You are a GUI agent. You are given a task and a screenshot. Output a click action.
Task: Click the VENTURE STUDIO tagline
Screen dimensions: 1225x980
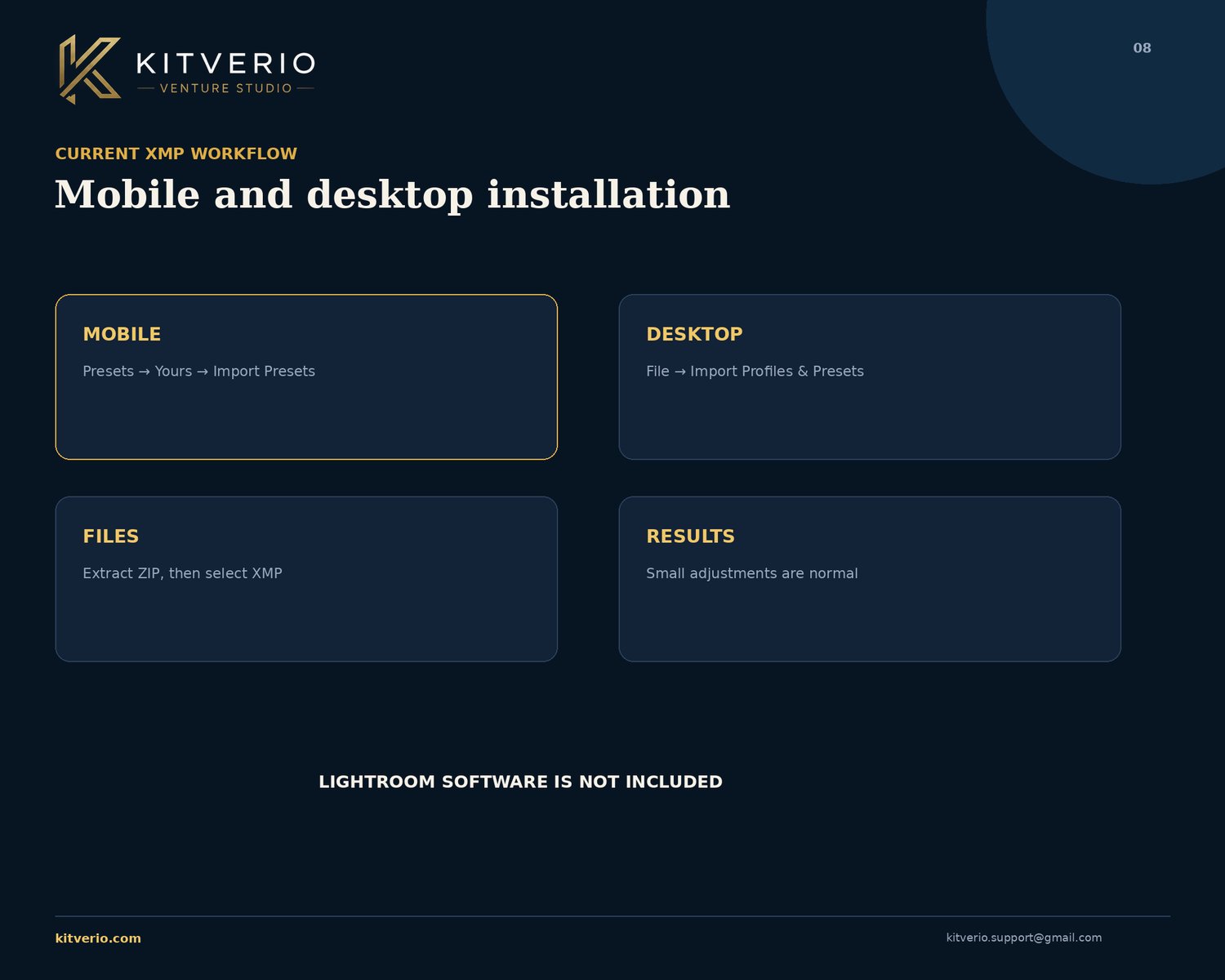click(x=226, y=88)
